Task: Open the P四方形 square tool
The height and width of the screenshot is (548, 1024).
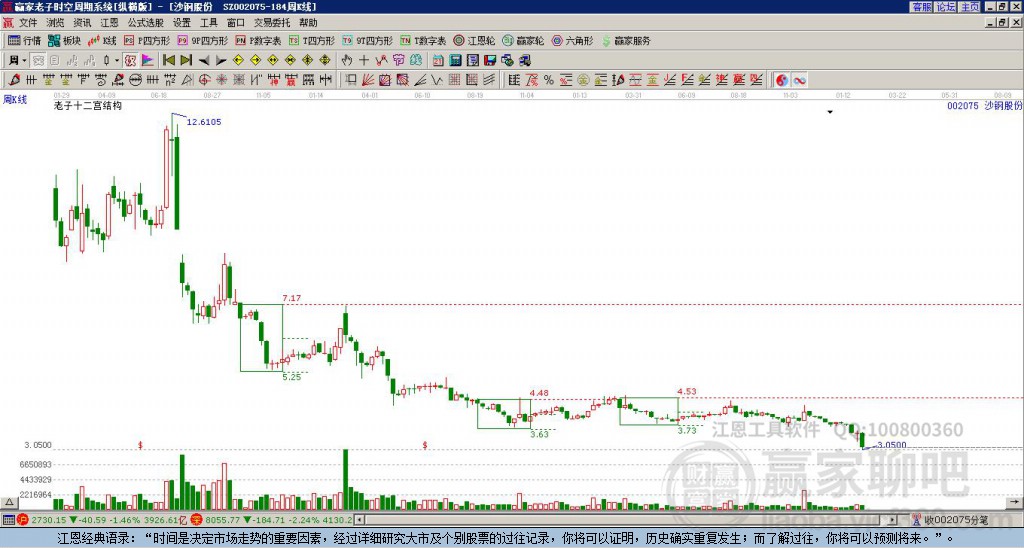Action: (147, 40)
